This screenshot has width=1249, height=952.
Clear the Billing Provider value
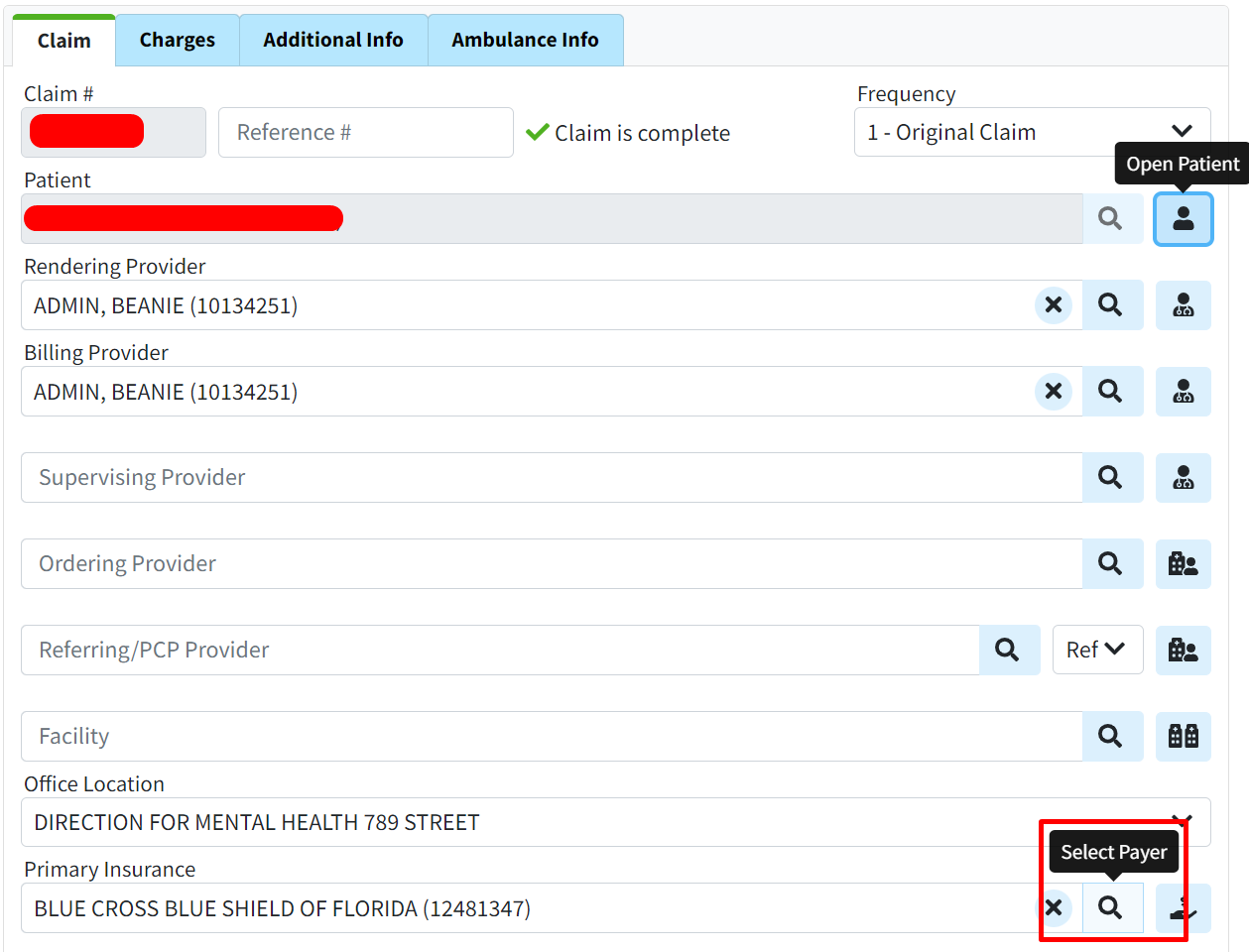(x=1054, y=392)
